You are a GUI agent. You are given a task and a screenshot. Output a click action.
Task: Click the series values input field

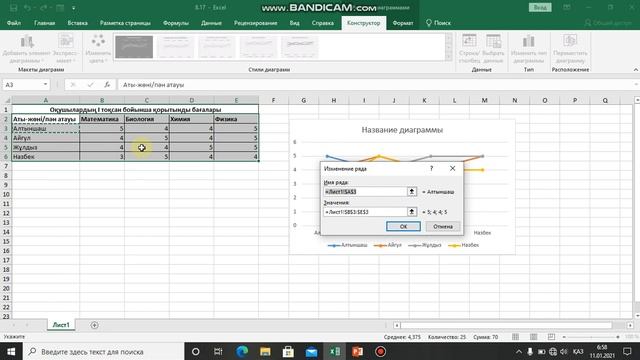(365, 211)
